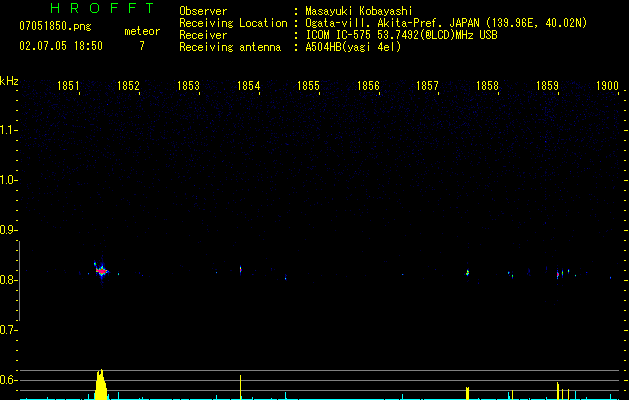
Task: Click the 1853 time axis label
Action: coord(188,86)
